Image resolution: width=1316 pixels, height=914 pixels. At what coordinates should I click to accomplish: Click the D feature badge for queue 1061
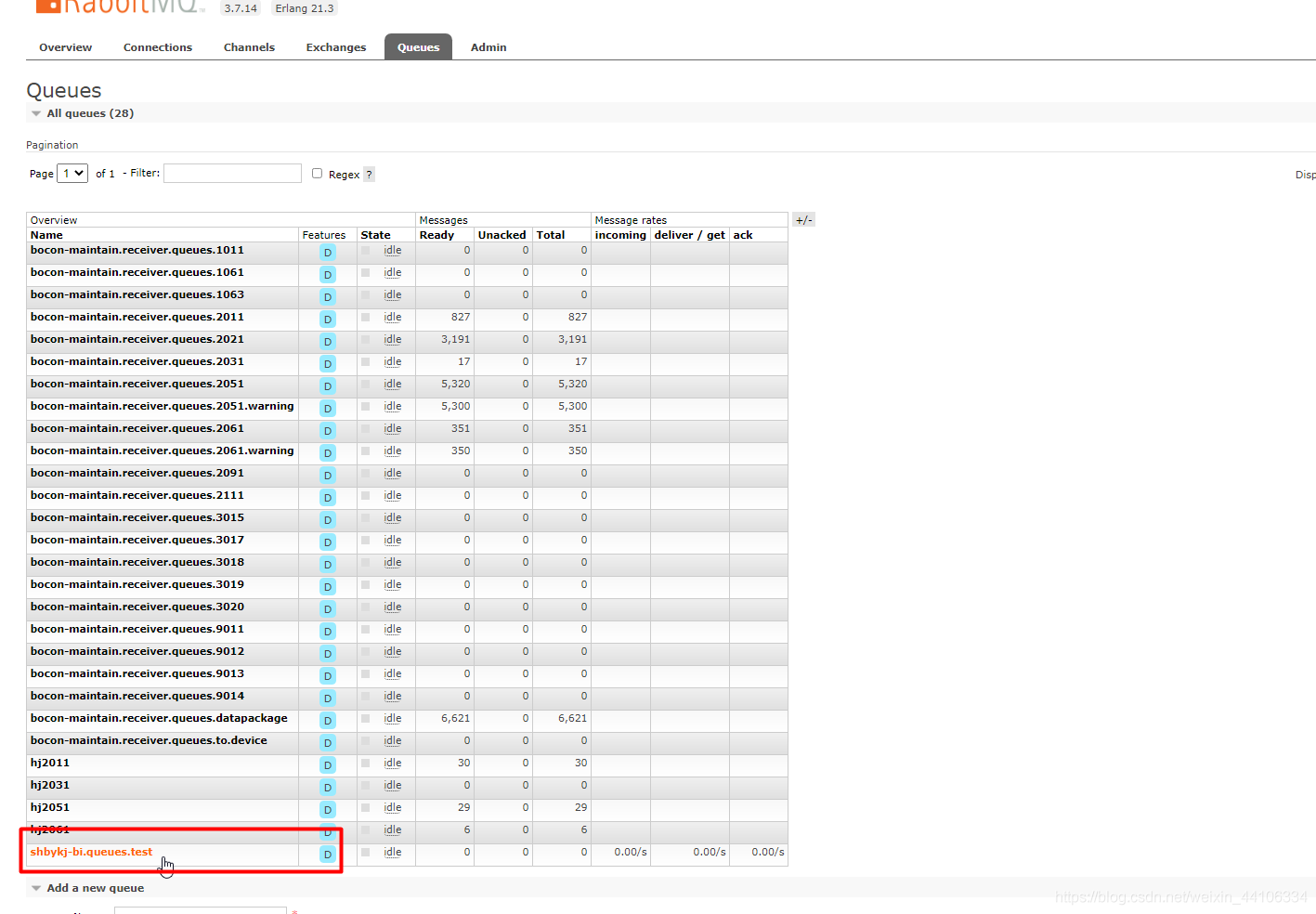pos(328,275)
